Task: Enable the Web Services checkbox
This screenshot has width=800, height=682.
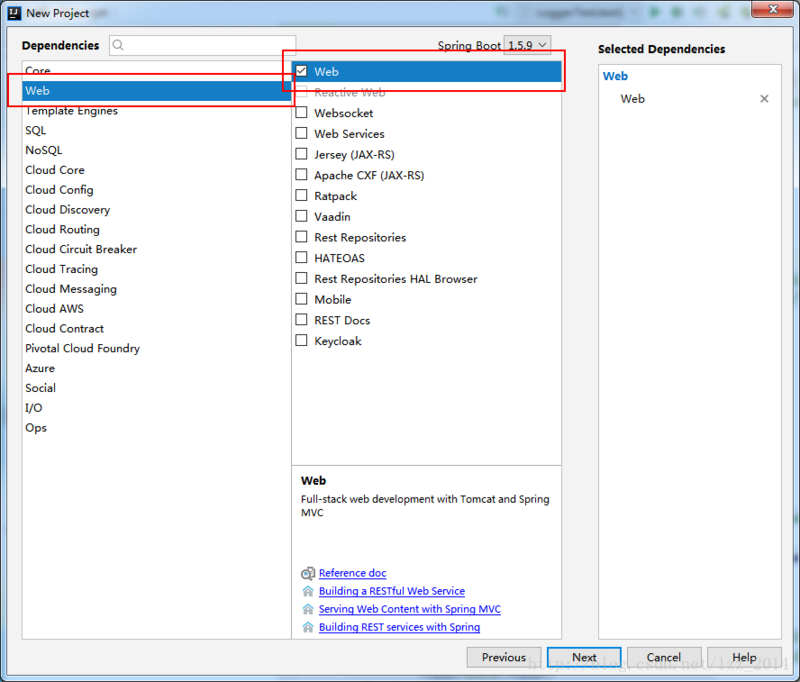Action: 302,134
